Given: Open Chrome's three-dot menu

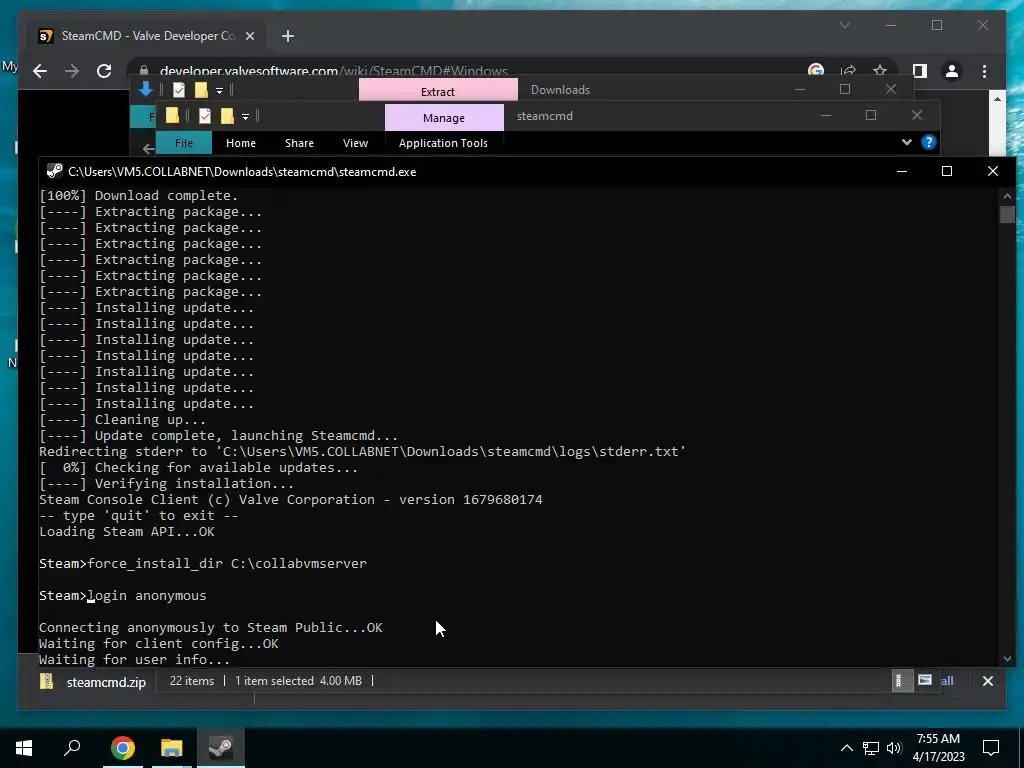Looking at the screenshot, I should point(984,71).
